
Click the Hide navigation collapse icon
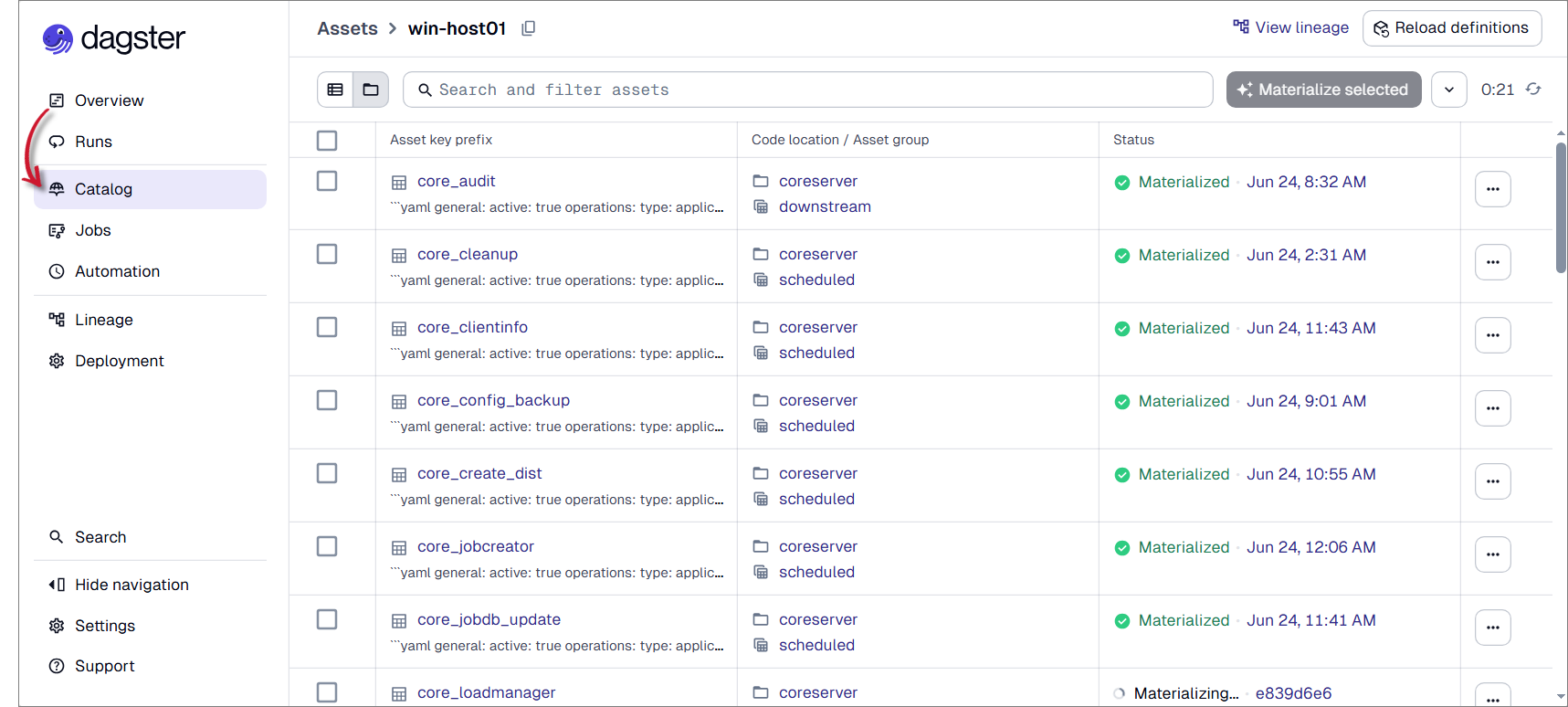coord(57,585)
